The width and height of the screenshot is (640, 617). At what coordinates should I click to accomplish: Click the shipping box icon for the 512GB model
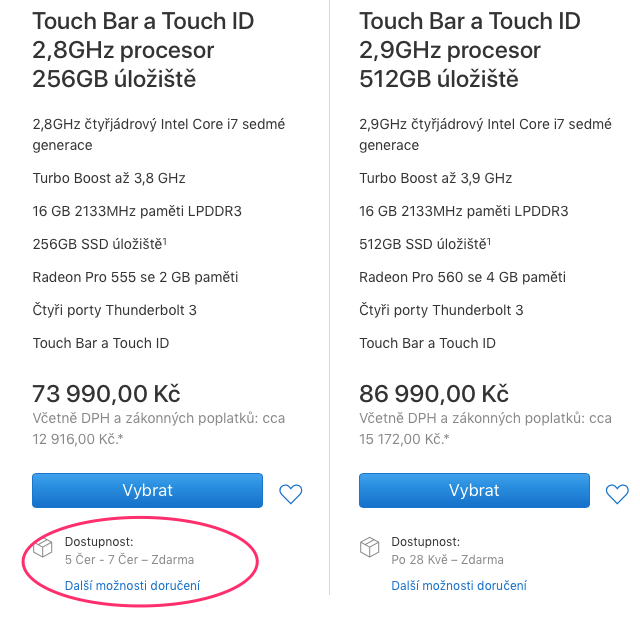[x=370, y=548]
